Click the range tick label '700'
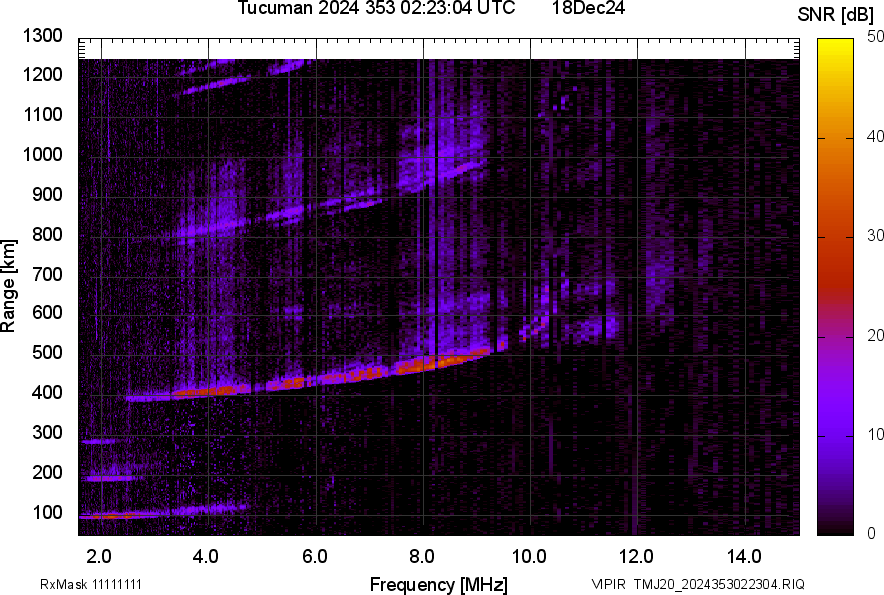Image resolution: width=884 pixels, height=595 pixels. coord(47,274)
